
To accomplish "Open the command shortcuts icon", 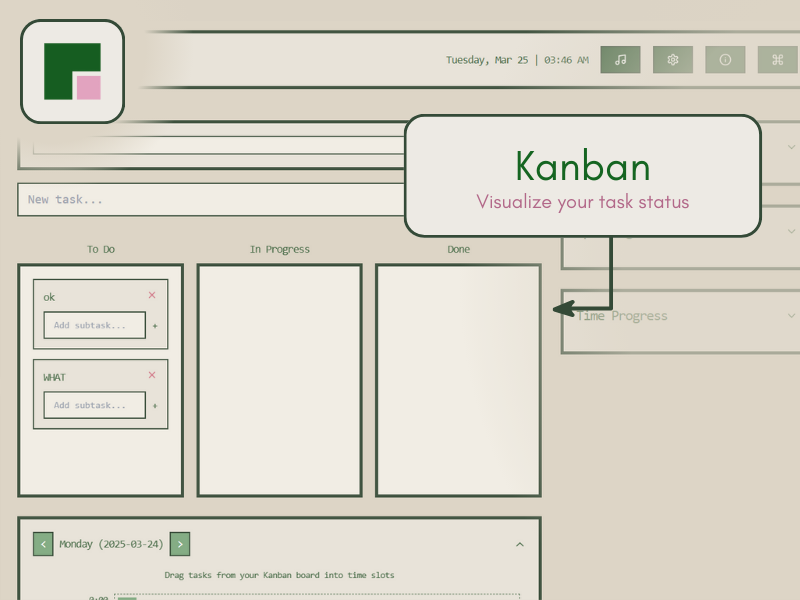I will tap(778, 60).
